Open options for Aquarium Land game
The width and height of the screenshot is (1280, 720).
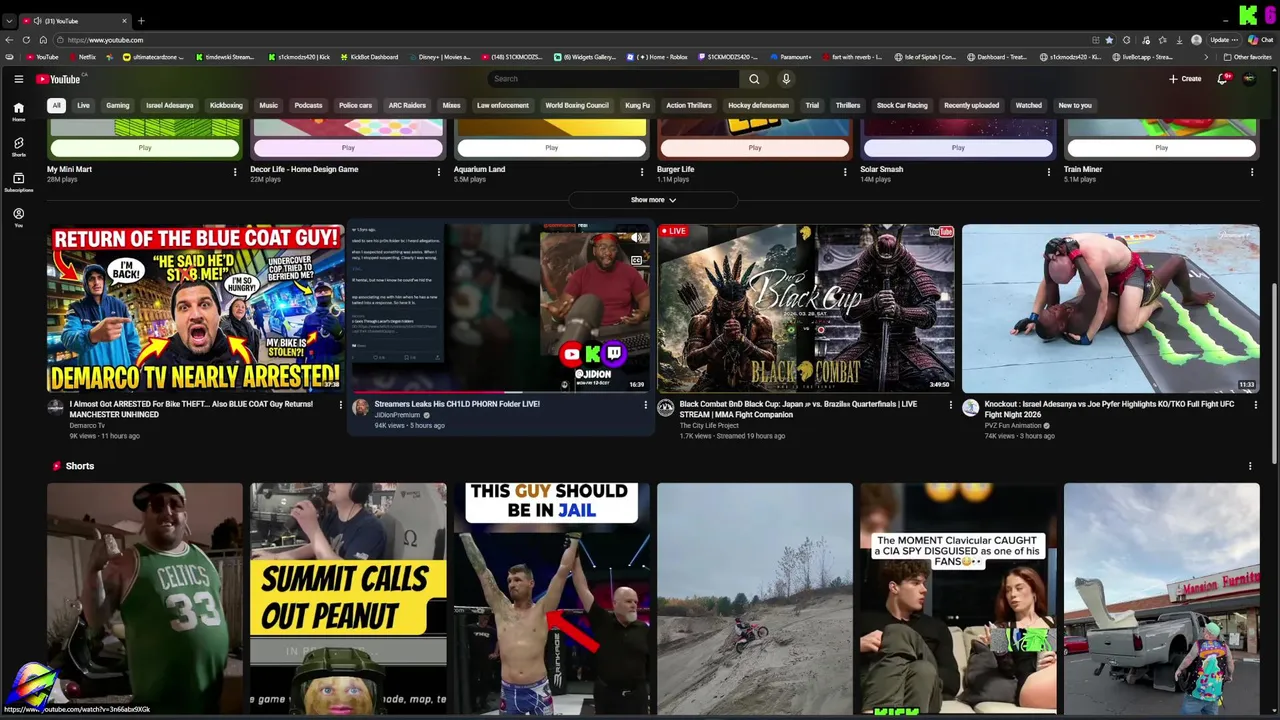(642, 172)
